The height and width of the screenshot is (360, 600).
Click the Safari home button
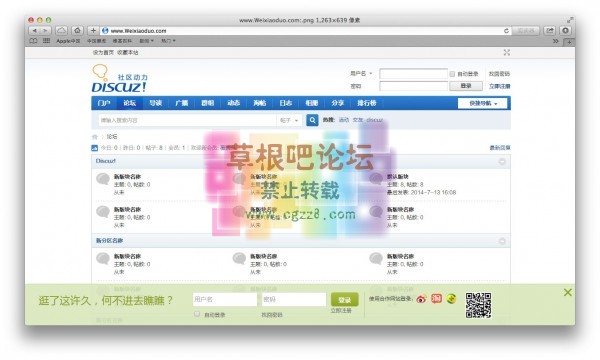pyautogui.click(x=77, y=31)
